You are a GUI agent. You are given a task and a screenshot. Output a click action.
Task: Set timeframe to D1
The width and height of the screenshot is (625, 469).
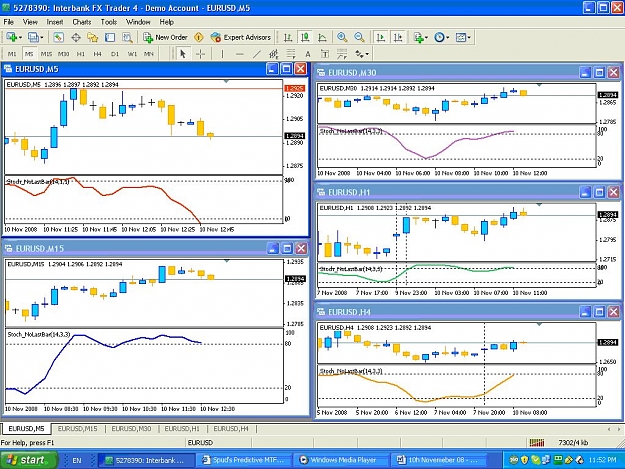[115, 54]
